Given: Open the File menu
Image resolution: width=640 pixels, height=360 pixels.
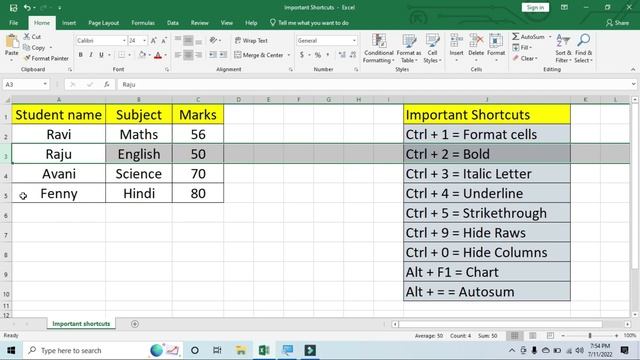Looking at the screenshot, I should (13, 23).
